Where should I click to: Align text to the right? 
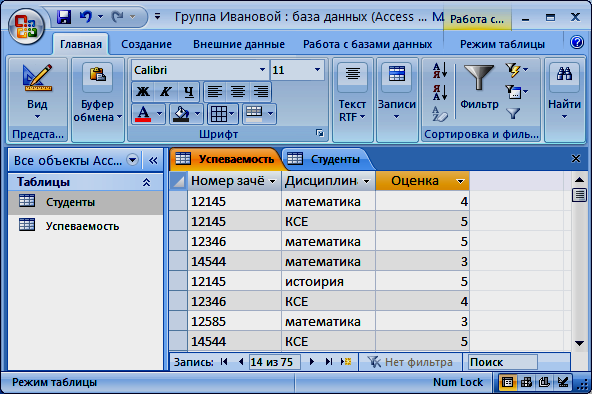tap(261, 92)
